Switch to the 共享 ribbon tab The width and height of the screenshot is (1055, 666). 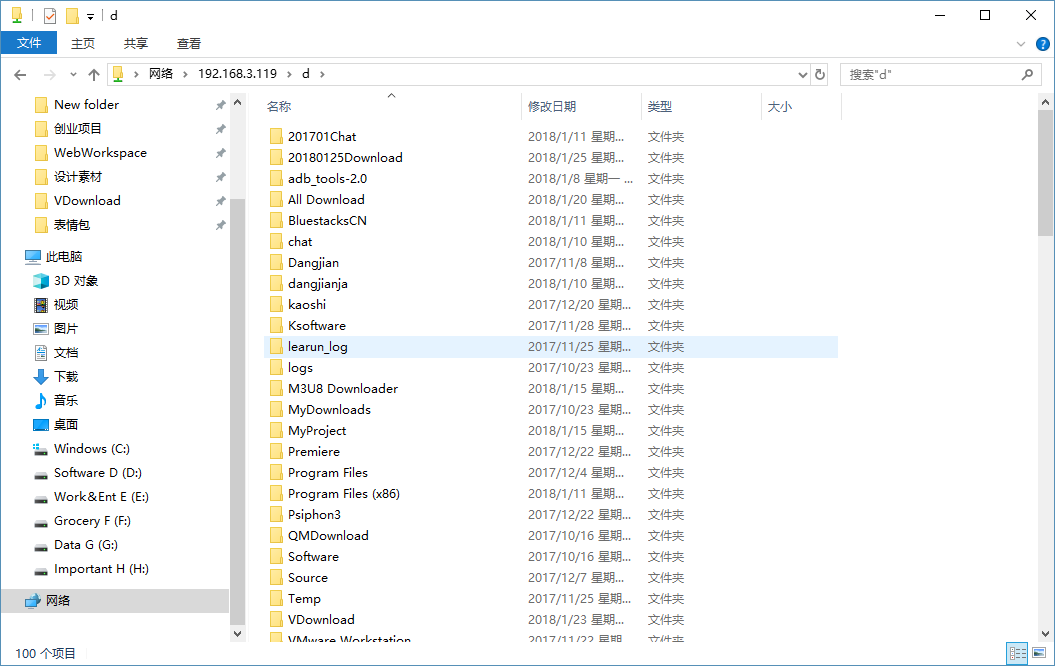click(135, 43)
